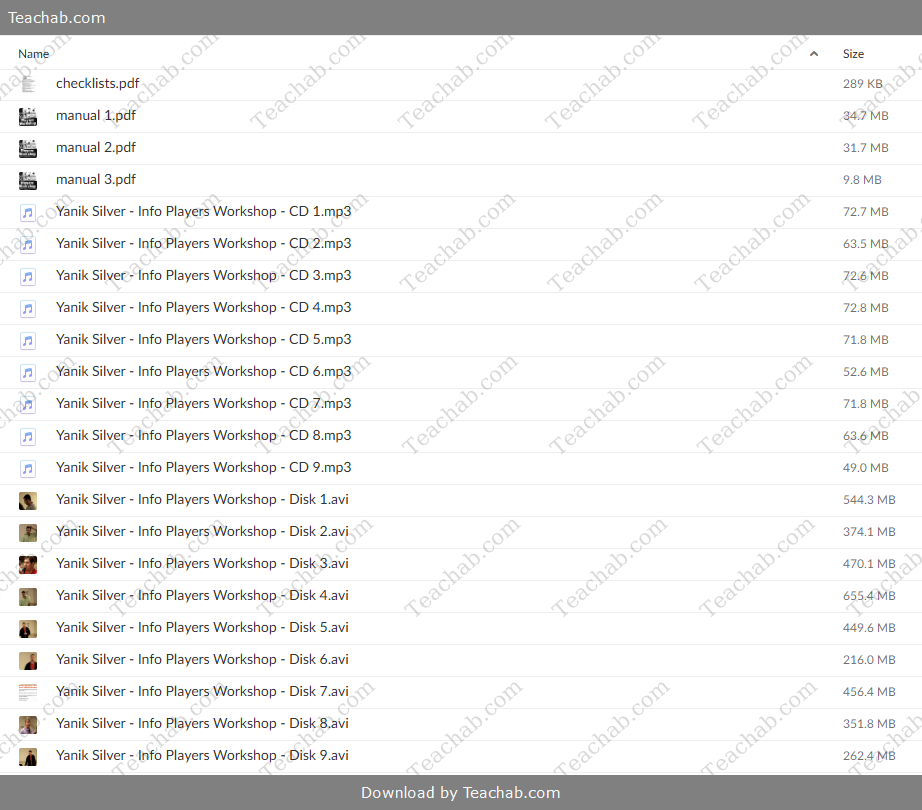Open the Info Players Workshop Disk 6.avi name
Viewport: 922px width, 810px height.
point(202,660)
